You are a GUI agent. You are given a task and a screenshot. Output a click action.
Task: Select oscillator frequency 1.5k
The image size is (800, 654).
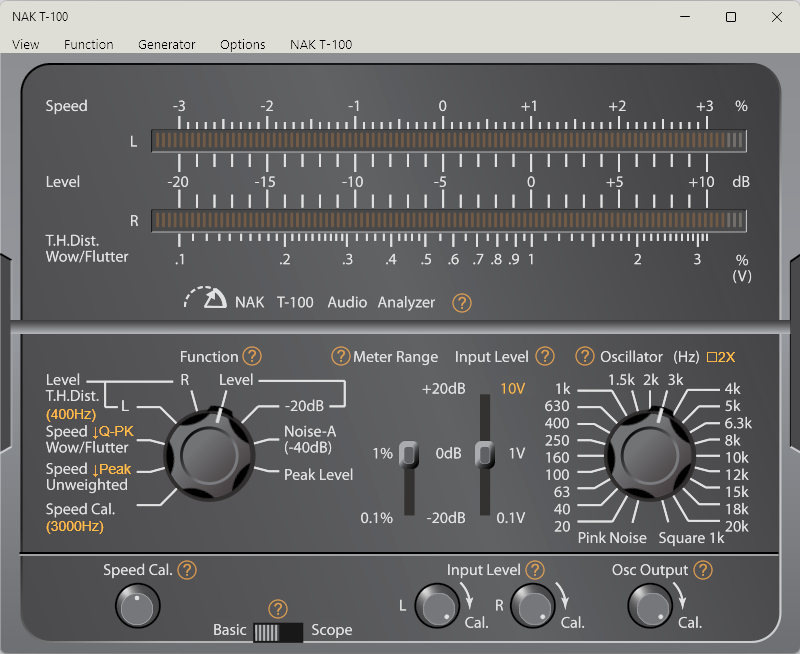click(621, 380)
